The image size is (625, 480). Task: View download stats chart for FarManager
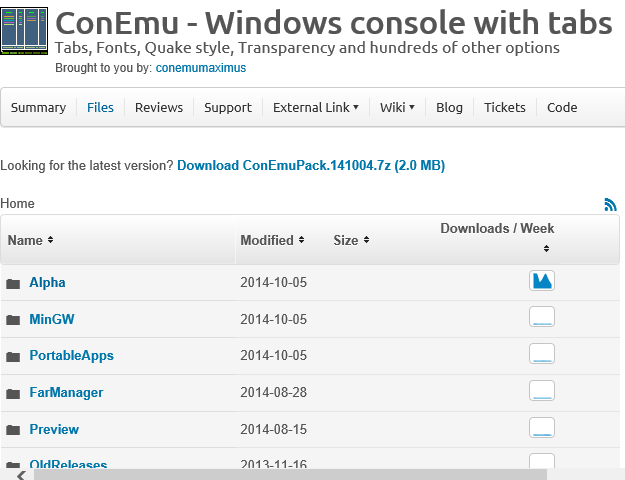click(x=542, y=391)
